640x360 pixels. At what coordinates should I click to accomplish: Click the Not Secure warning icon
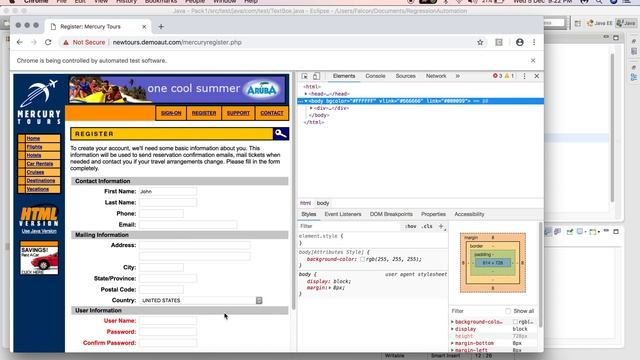66,42
